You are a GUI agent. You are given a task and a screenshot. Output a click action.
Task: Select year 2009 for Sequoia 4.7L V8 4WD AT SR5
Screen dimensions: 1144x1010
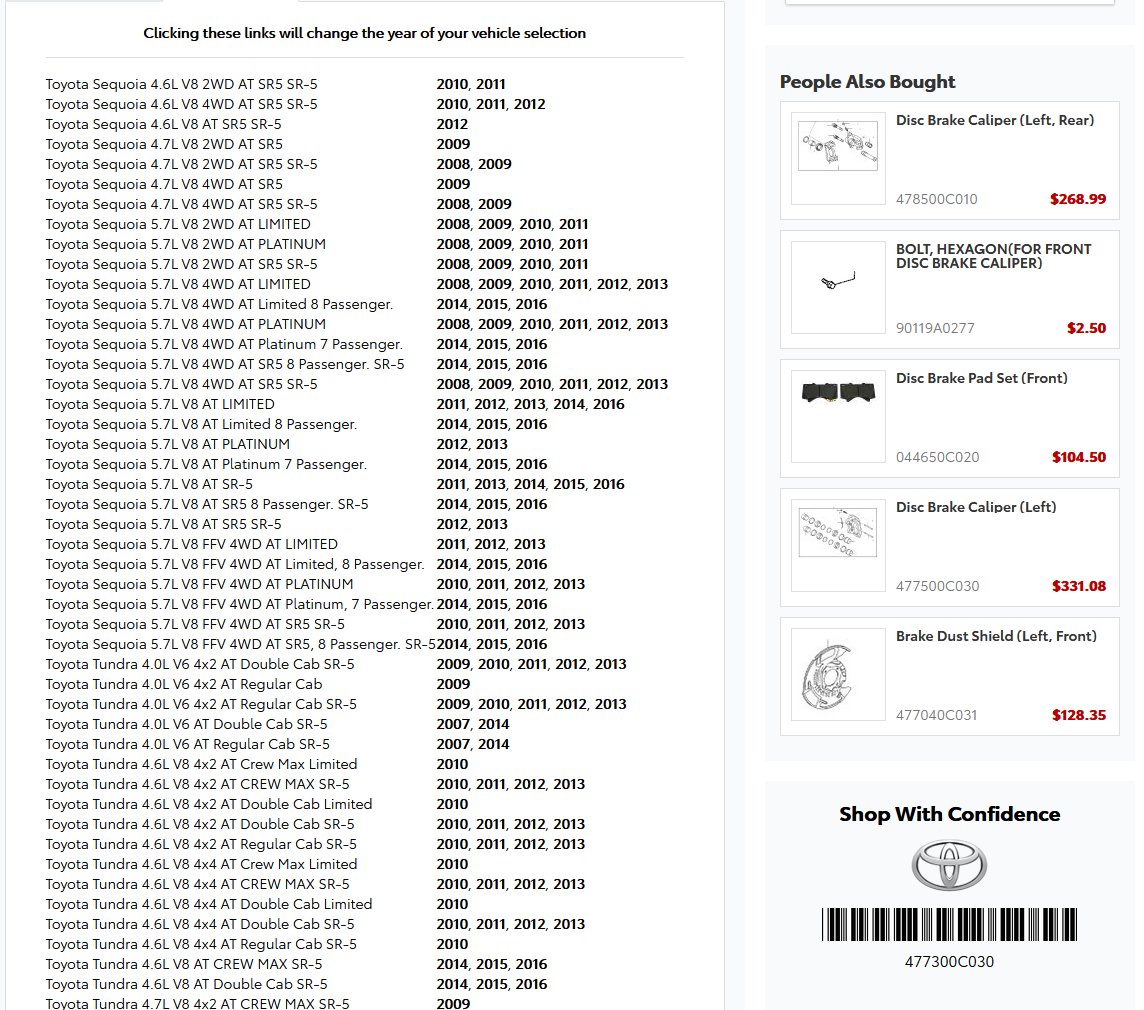453,185
